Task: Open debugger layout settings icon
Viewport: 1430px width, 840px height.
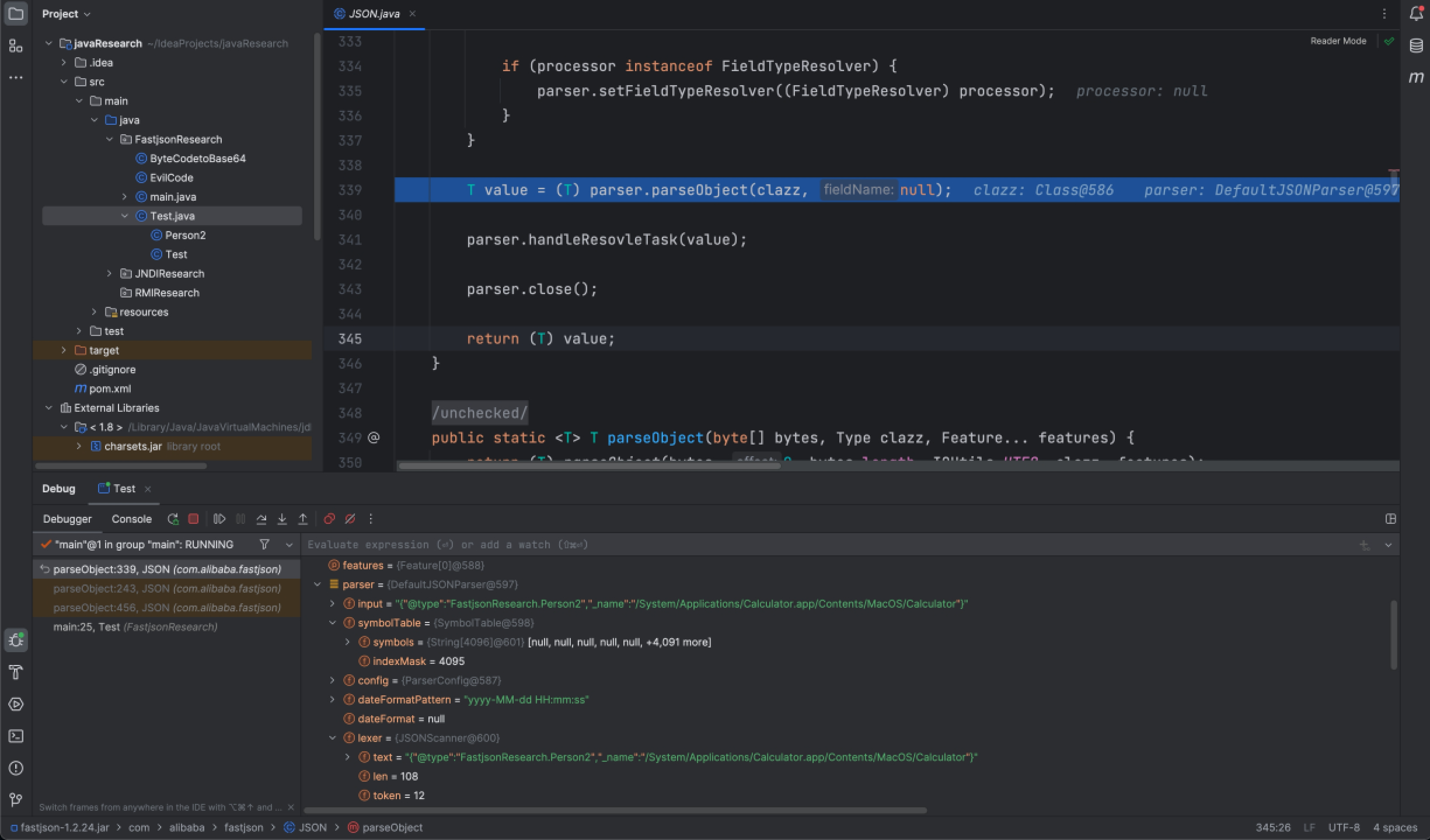Action: [x=1390, y=519]
